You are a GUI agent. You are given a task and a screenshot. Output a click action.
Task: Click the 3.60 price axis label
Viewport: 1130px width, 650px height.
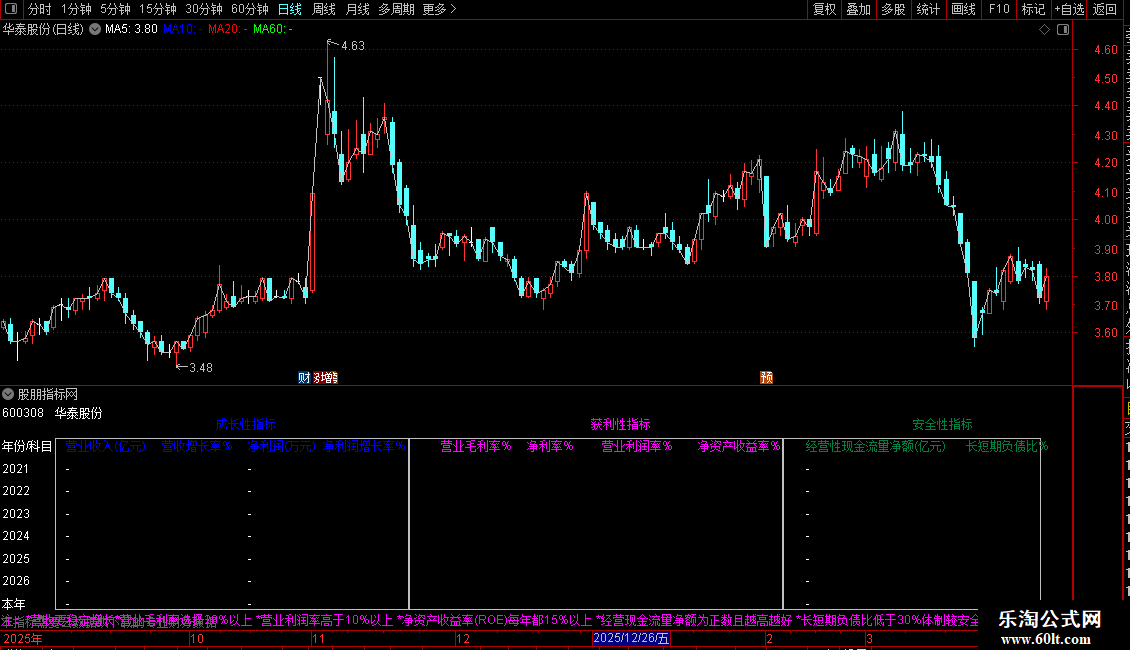[x=1105, y=333]
